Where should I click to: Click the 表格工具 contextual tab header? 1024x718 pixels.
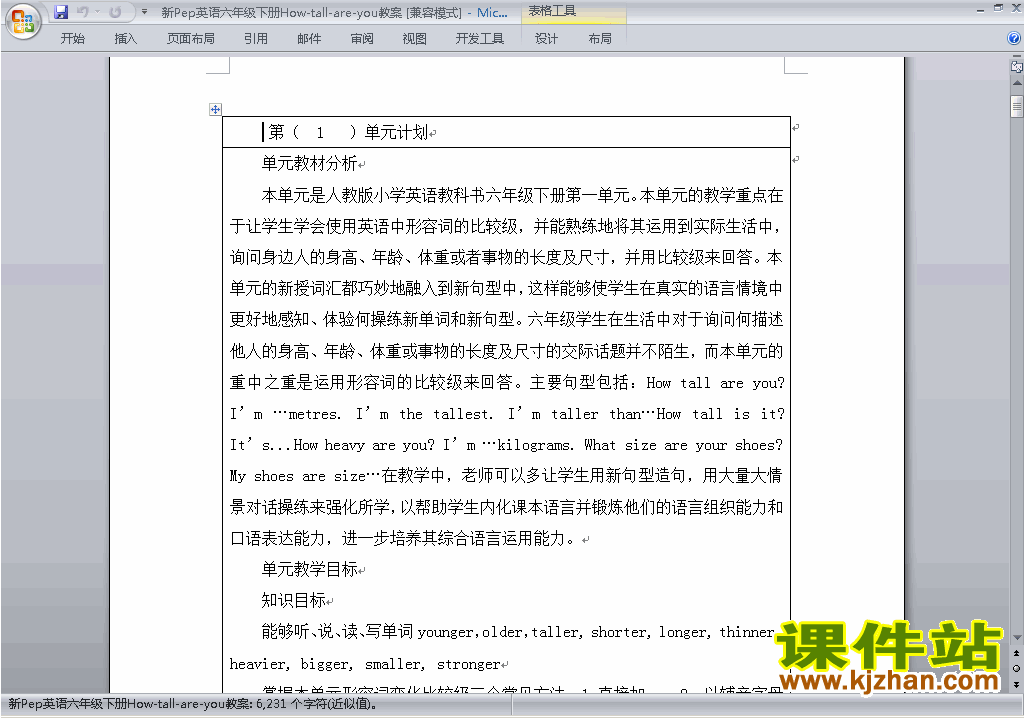(552, 11)
